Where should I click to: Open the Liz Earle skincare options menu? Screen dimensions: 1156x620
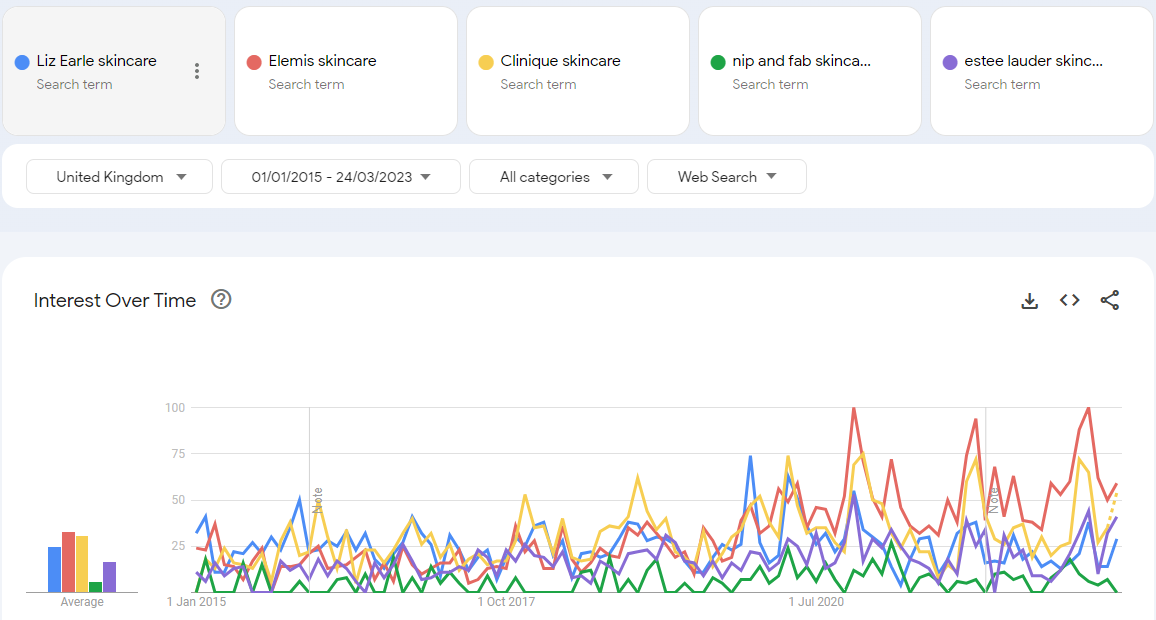click(197, 71)
